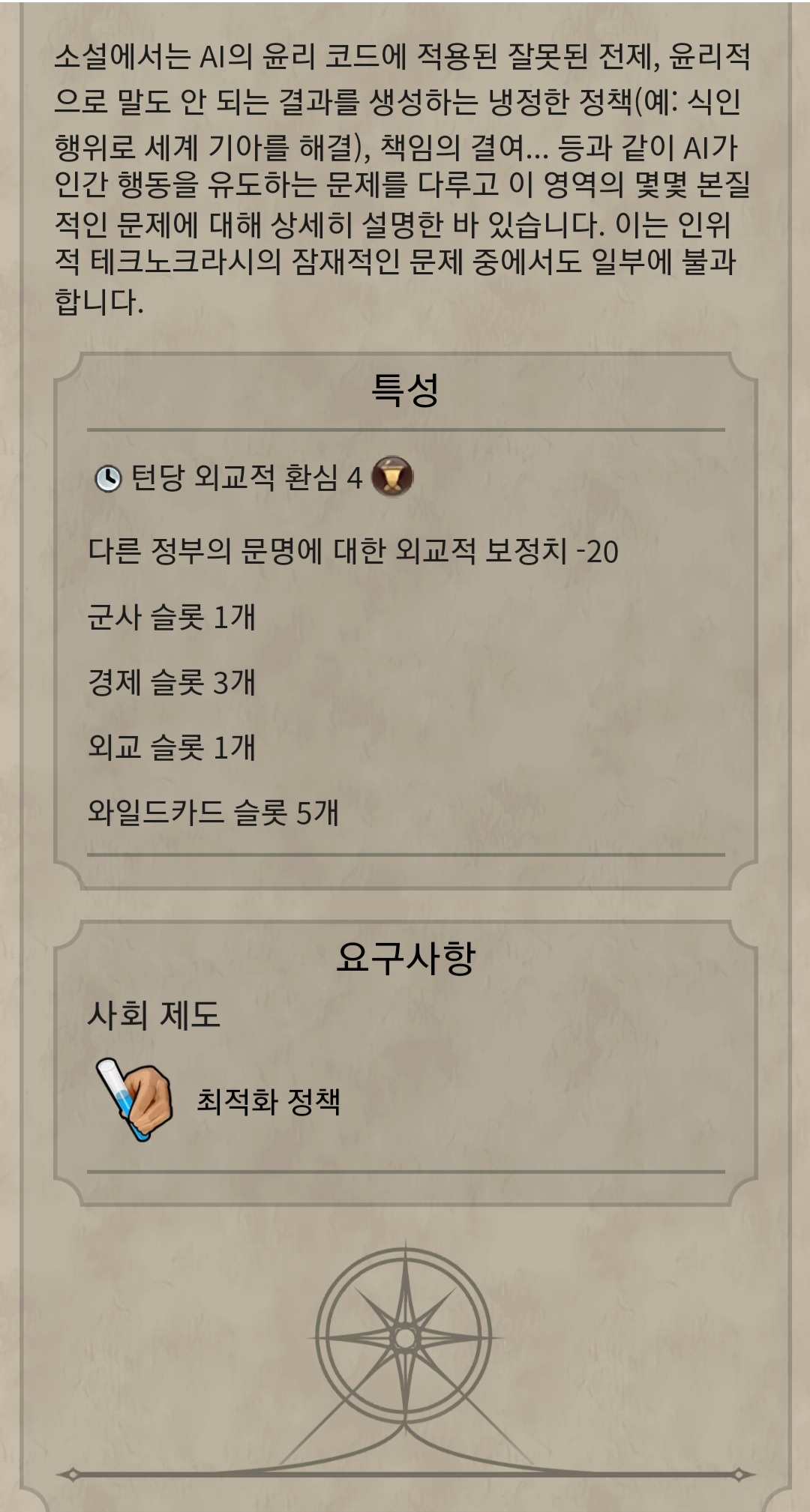
Task: Click the divider line below 최적화 정책
Action: click(x=405, y=1171)
